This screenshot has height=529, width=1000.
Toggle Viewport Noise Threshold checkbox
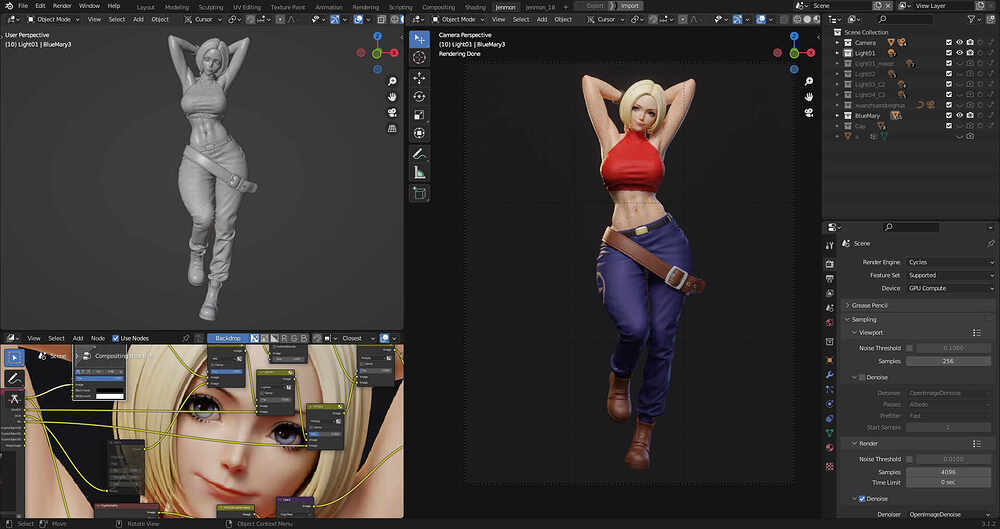point(909,348)
